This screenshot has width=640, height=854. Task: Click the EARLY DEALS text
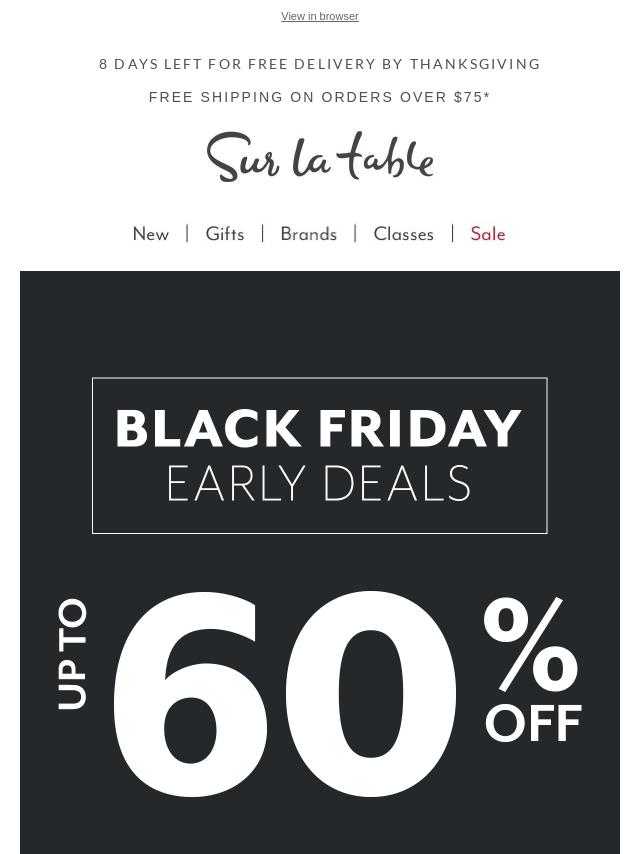[x=319, y=484]
